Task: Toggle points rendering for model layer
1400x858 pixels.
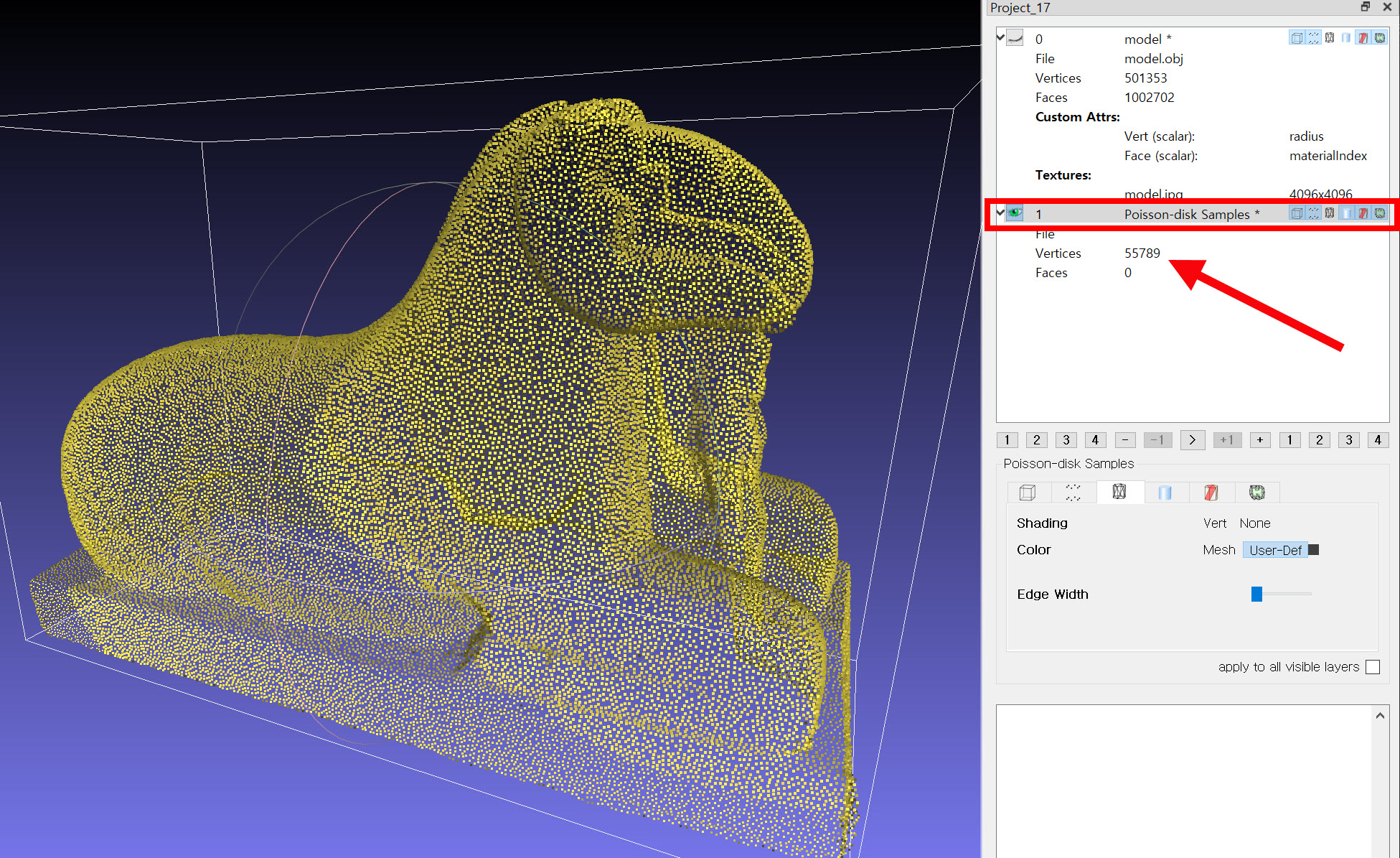Action: click(x=1313, y=38)
